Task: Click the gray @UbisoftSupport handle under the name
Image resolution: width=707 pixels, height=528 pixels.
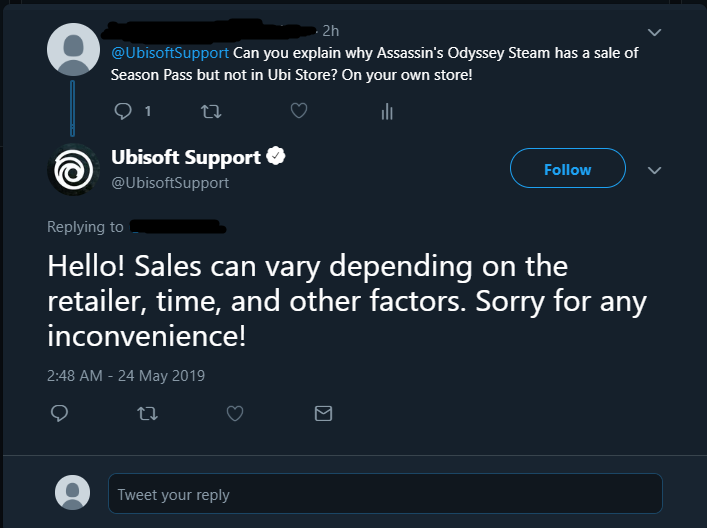Action: tap(170, 183)
